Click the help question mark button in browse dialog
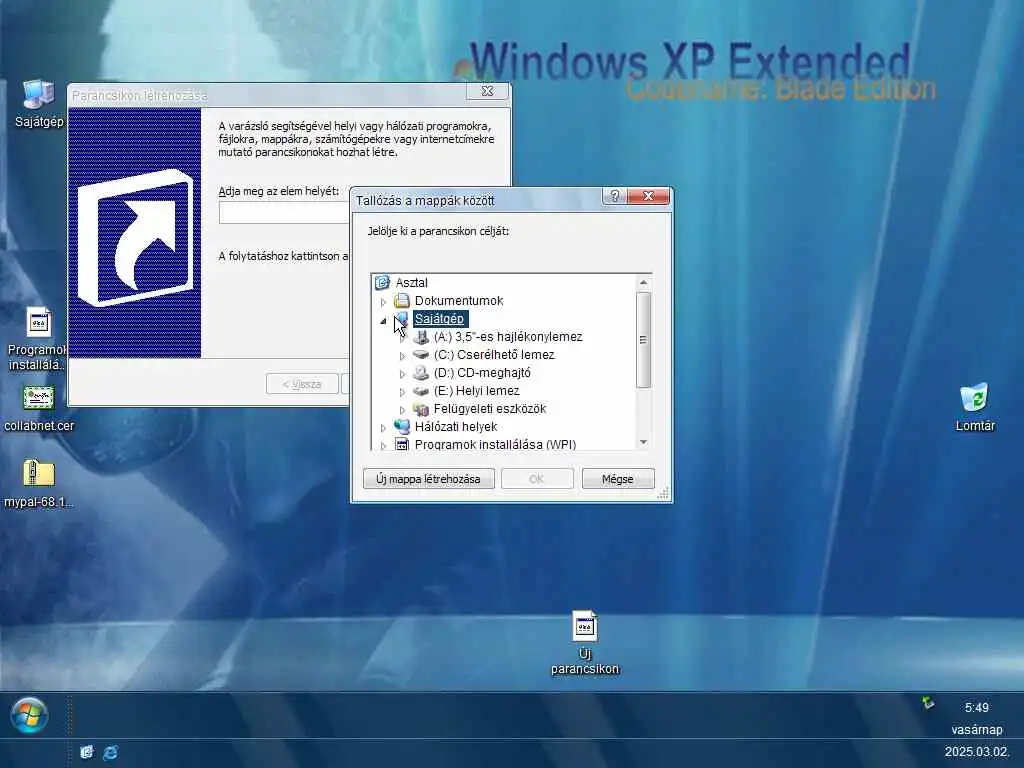The width and height of the screenshot is (1024, 768). pos(614,196)
